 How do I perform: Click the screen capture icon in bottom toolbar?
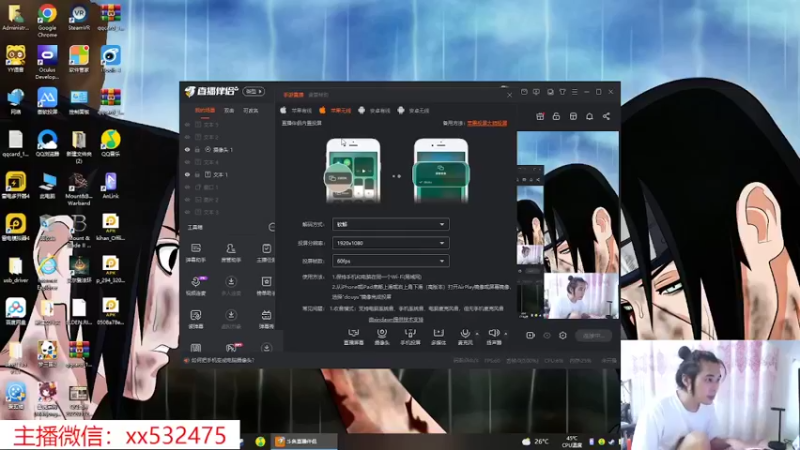point(354,337)
